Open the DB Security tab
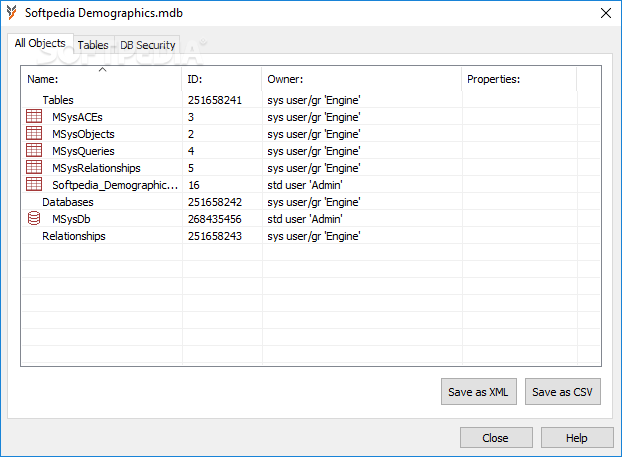Viewport: 622px width, 457px height. point(148,45)
